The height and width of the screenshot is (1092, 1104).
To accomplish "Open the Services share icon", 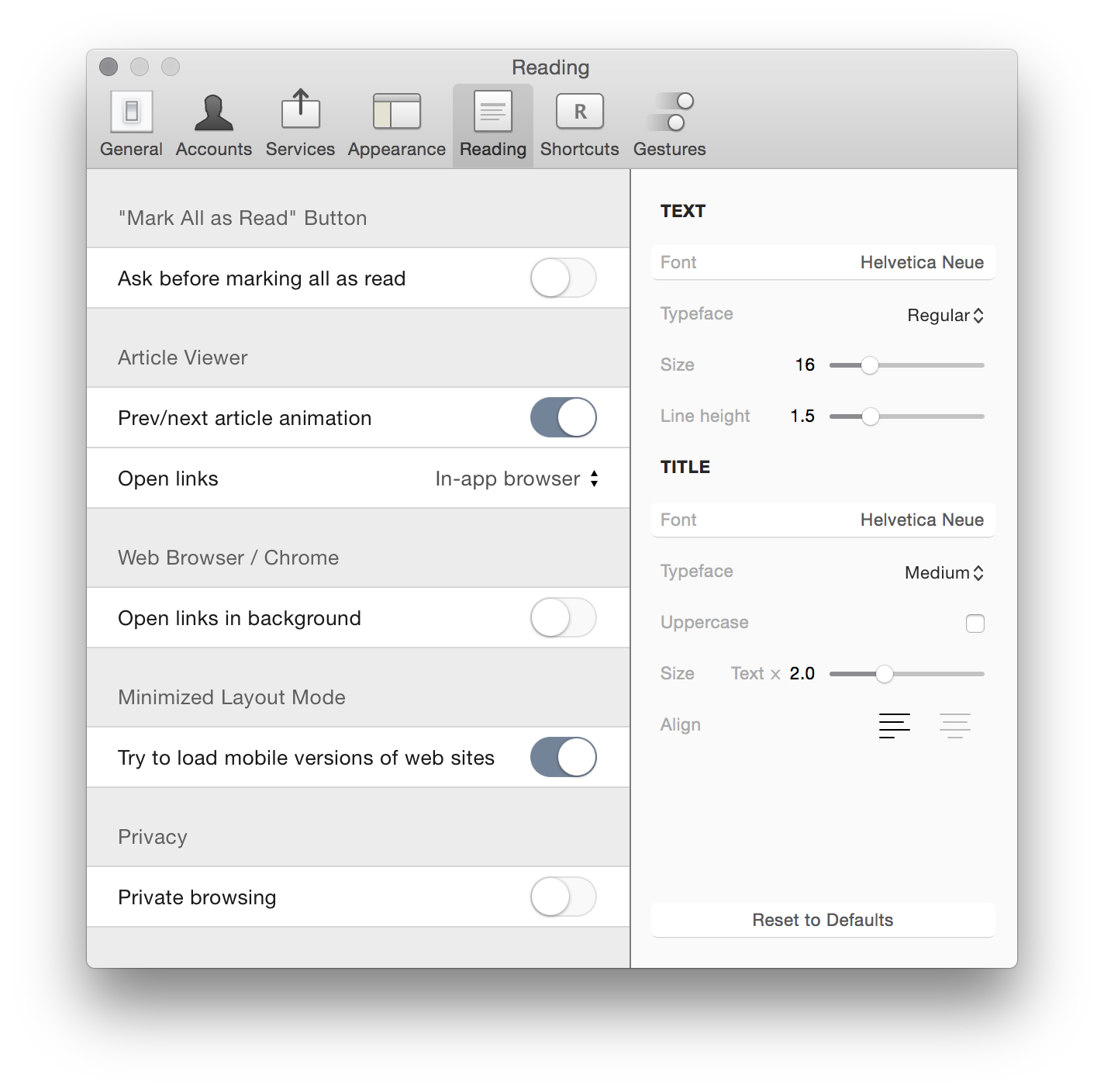I will click(301, 109).
